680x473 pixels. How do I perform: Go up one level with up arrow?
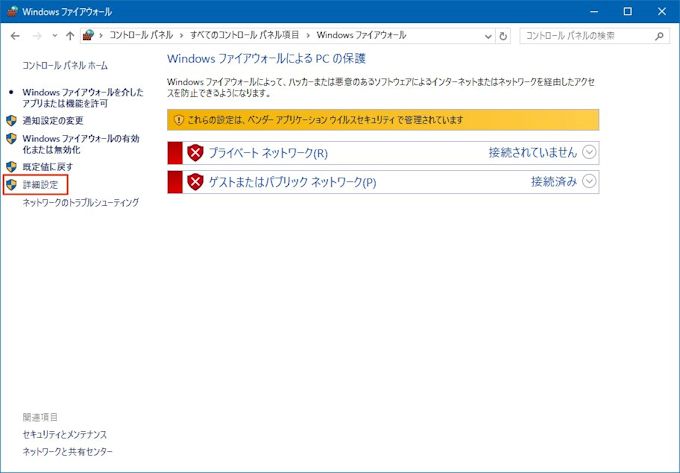70,36
